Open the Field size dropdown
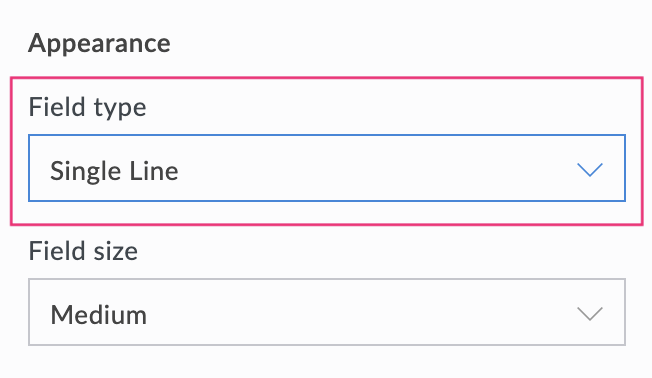 (327, 312)
